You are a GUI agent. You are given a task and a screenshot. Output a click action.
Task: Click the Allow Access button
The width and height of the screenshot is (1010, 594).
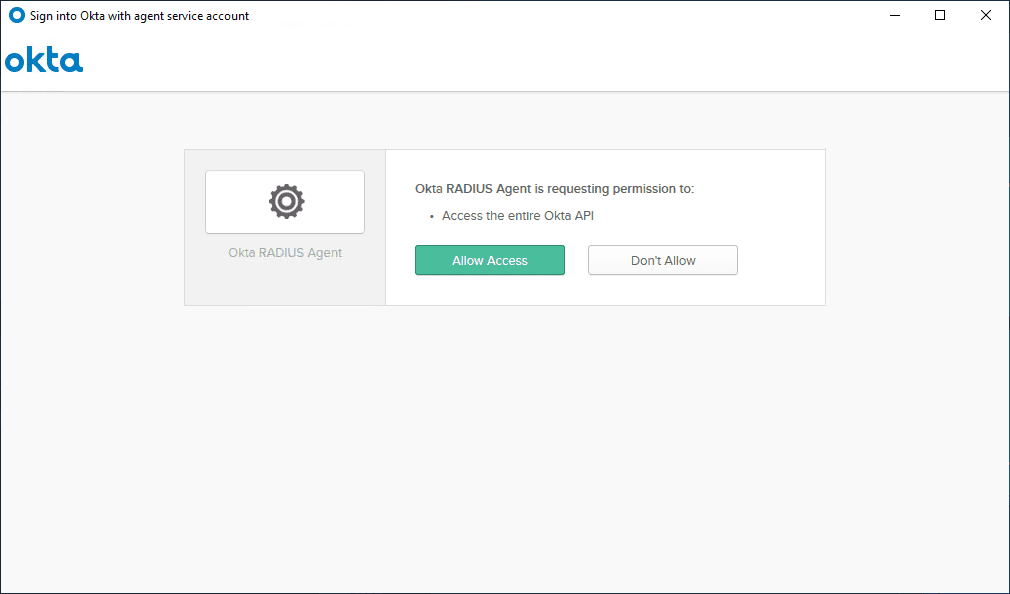click(490, 260)
